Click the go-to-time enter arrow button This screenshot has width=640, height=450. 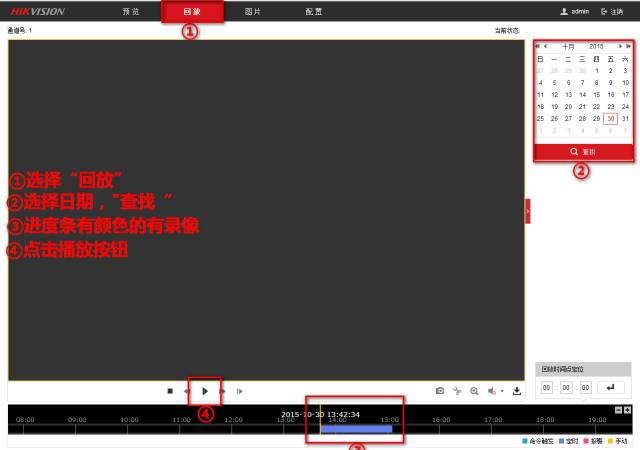click(609, 388)
